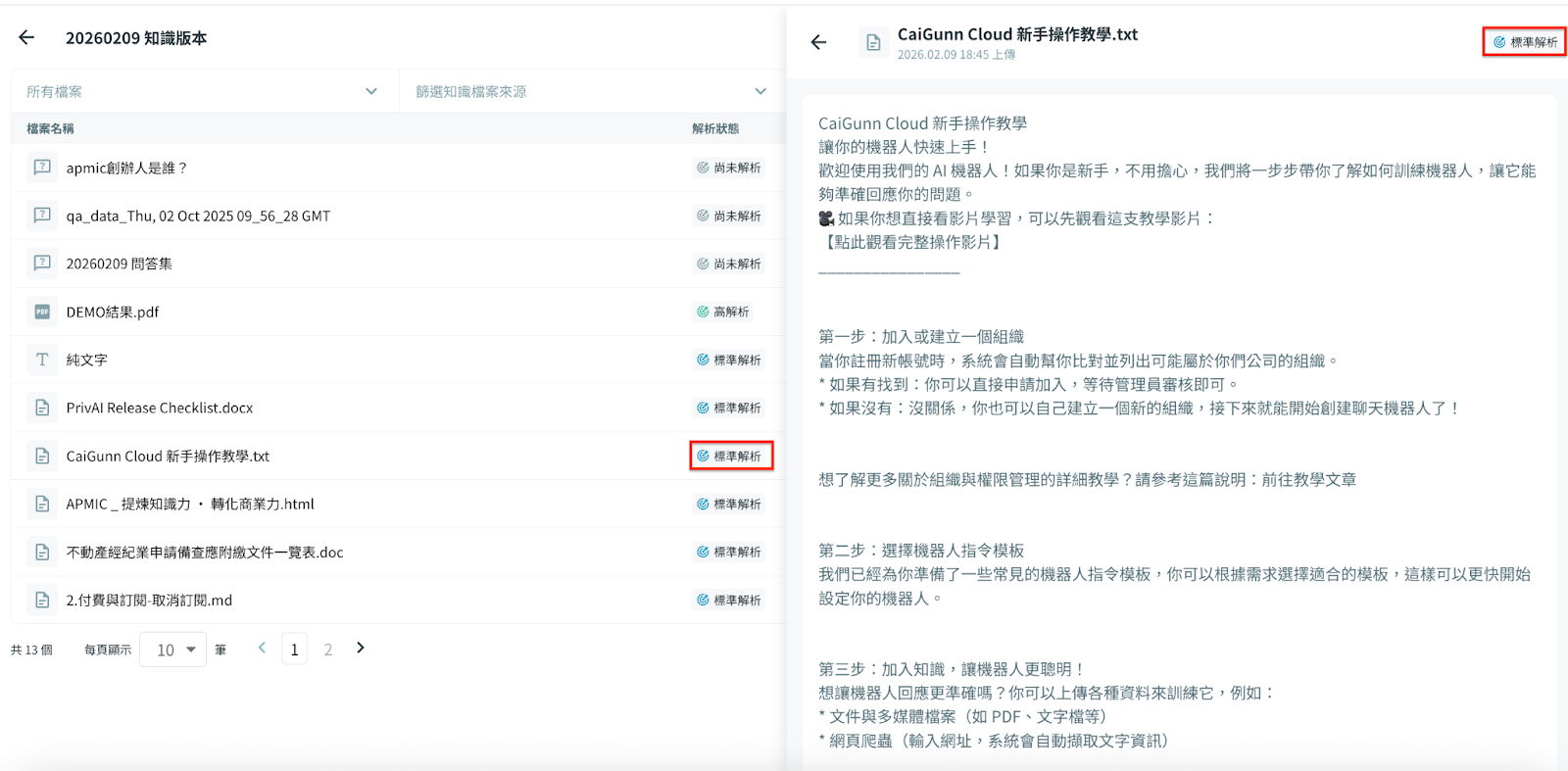Open the per-page count dropdown showing 10
This screenshot has width=1568, height=771.
tap(173, 650)
